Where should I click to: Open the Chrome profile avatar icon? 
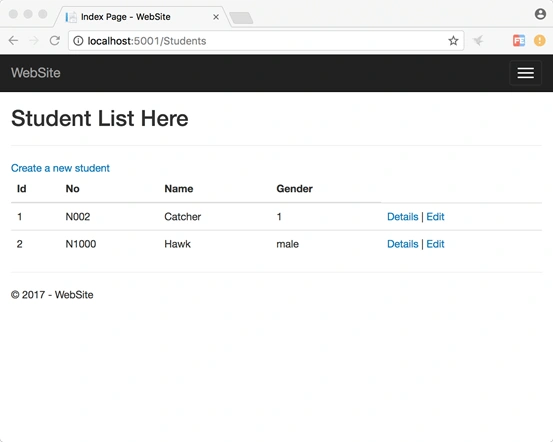[540, 14]
